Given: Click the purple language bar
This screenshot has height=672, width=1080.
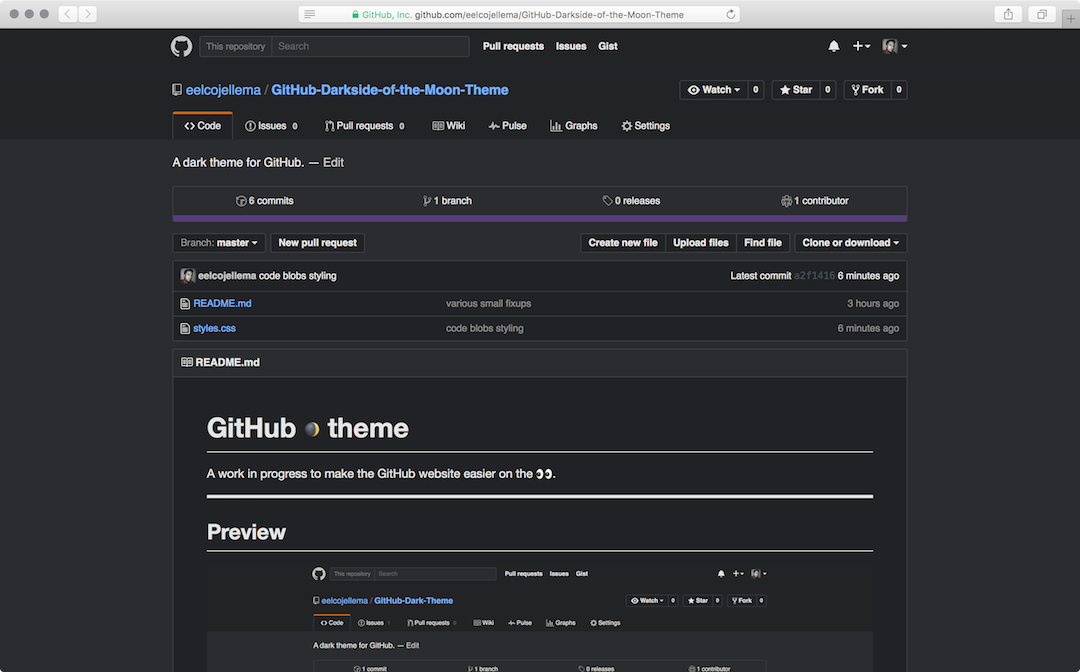Looking at the screenshot, I should pos(539,218).
